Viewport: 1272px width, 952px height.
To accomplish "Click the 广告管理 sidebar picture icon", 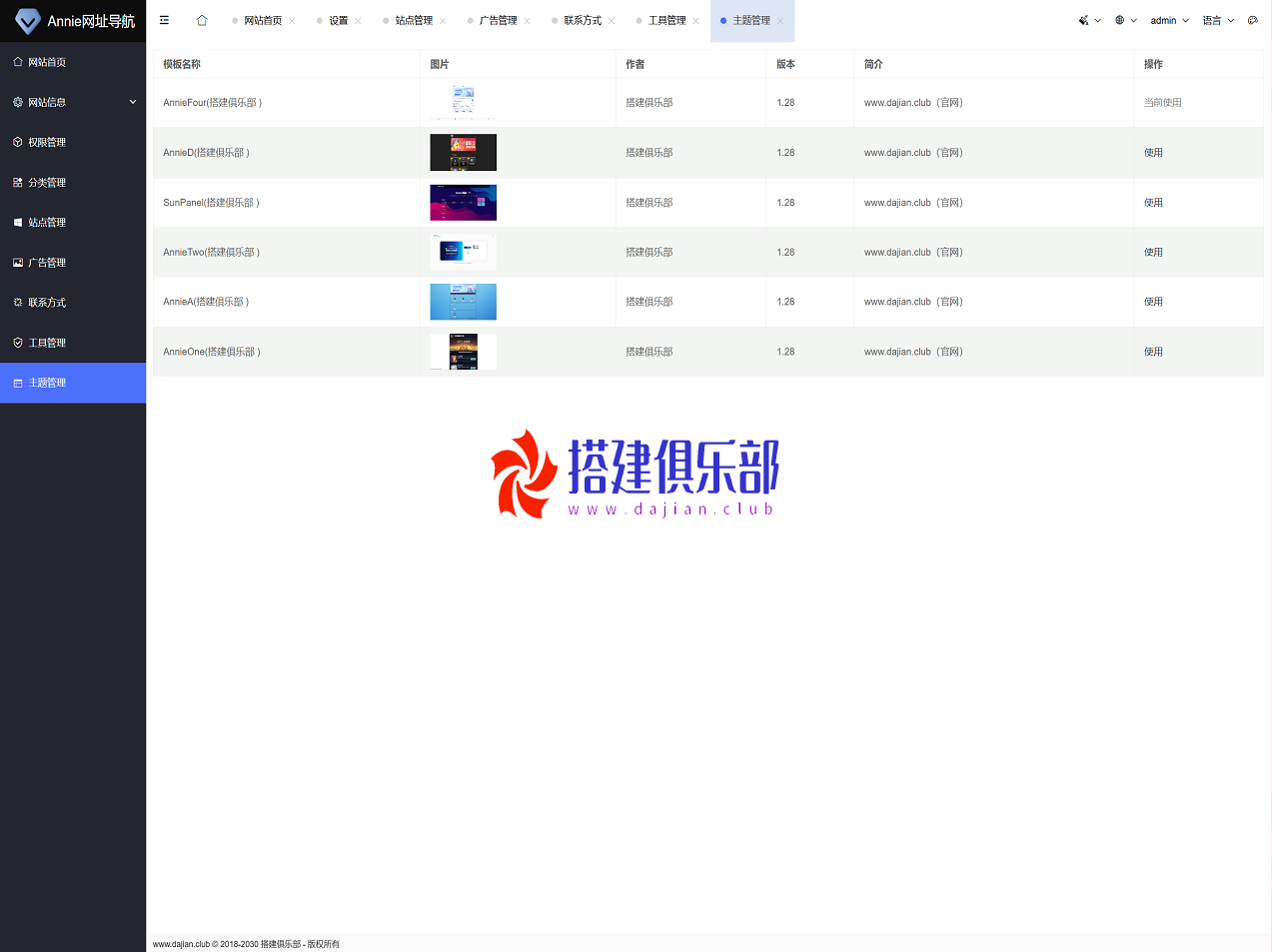I will pyautogui.click(x=18, y=262).
